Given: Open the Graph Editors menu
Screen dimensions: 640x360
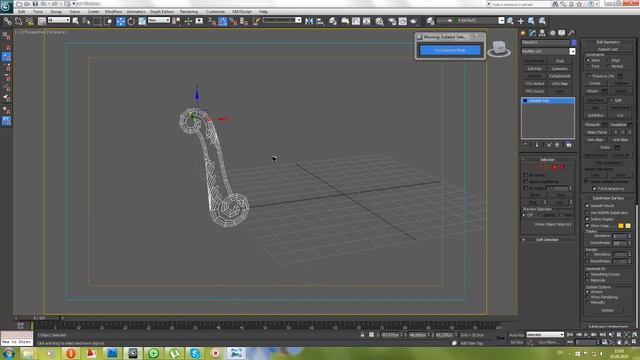Looking at the screenshot, I should pos(162,11).
